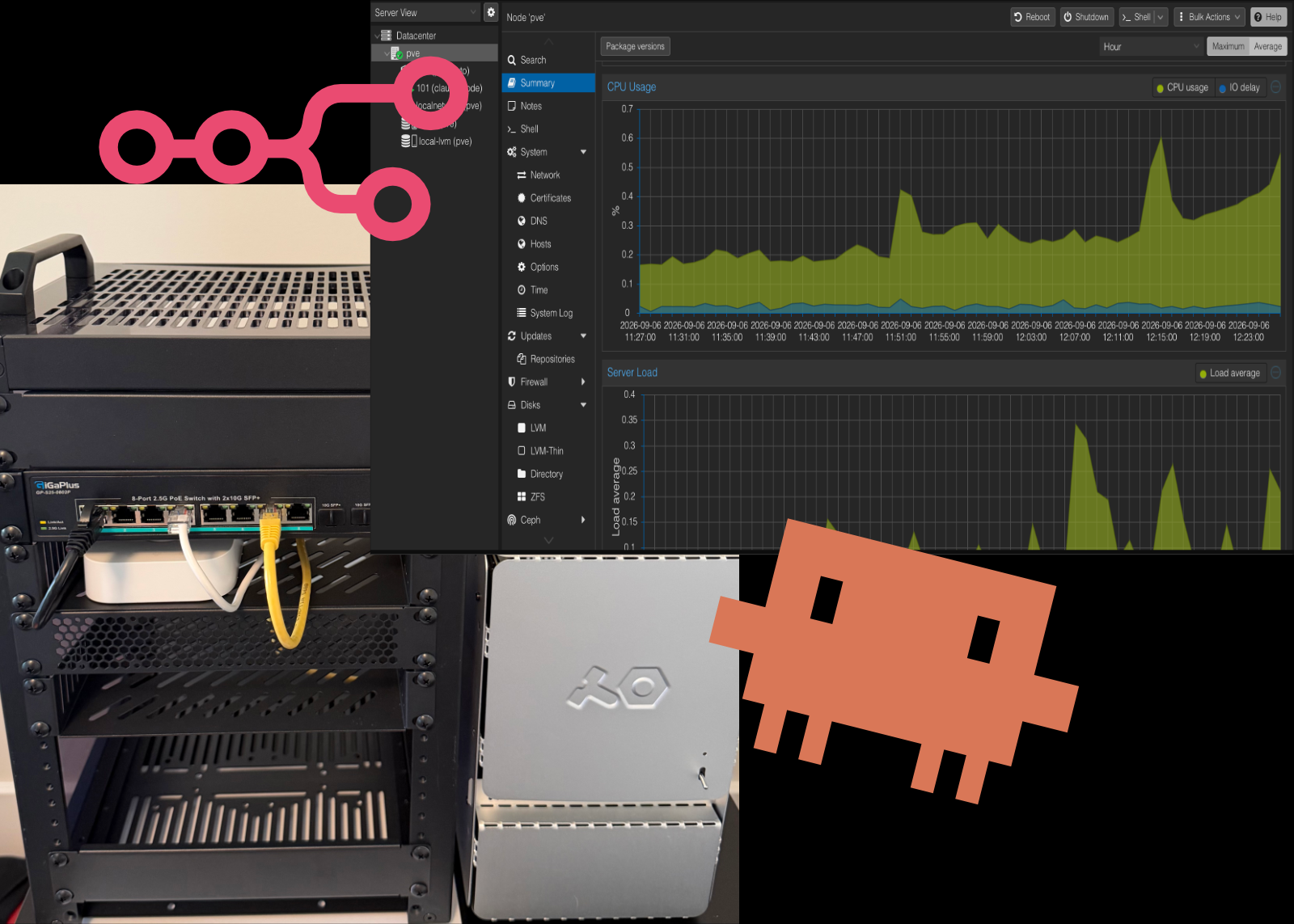Click the Hosts globe icon
This screenshot has width=1294, height=924.
522,244
